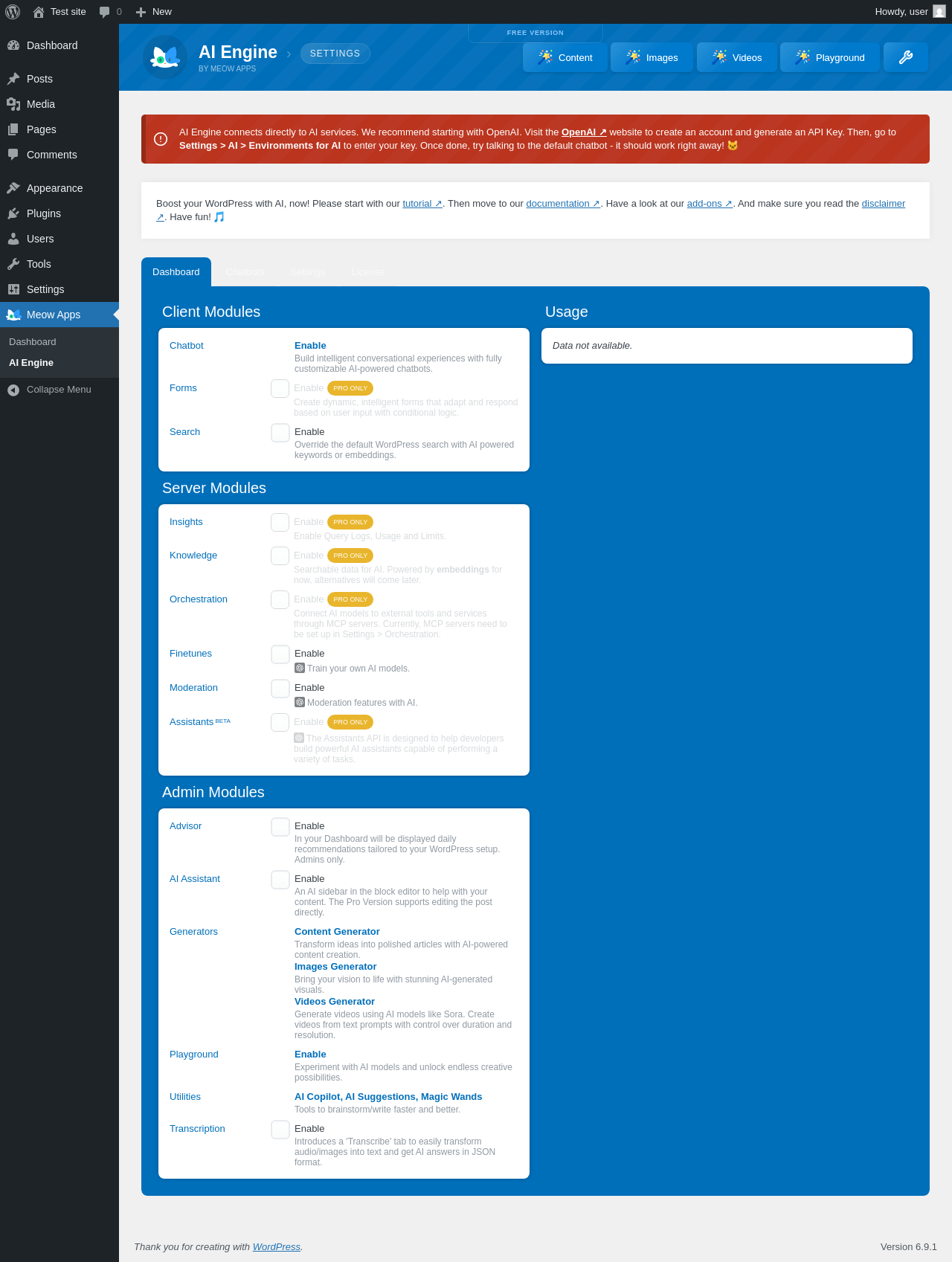Switch to the Settings tab
Screen dimensions: 952x1262
pos(308,272)
